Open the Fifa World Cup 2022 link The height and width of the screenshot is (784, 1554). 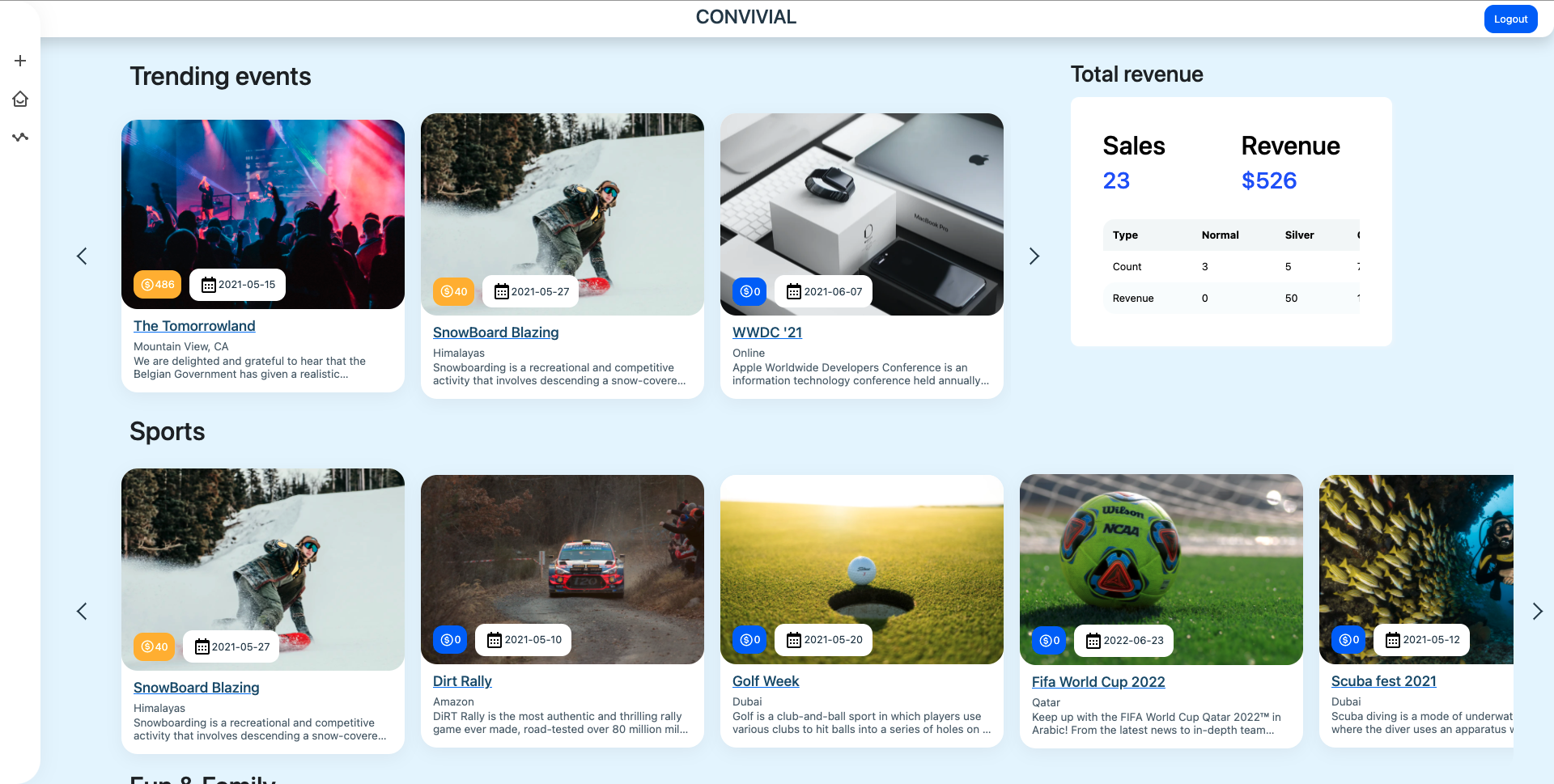click(1098, 682)
